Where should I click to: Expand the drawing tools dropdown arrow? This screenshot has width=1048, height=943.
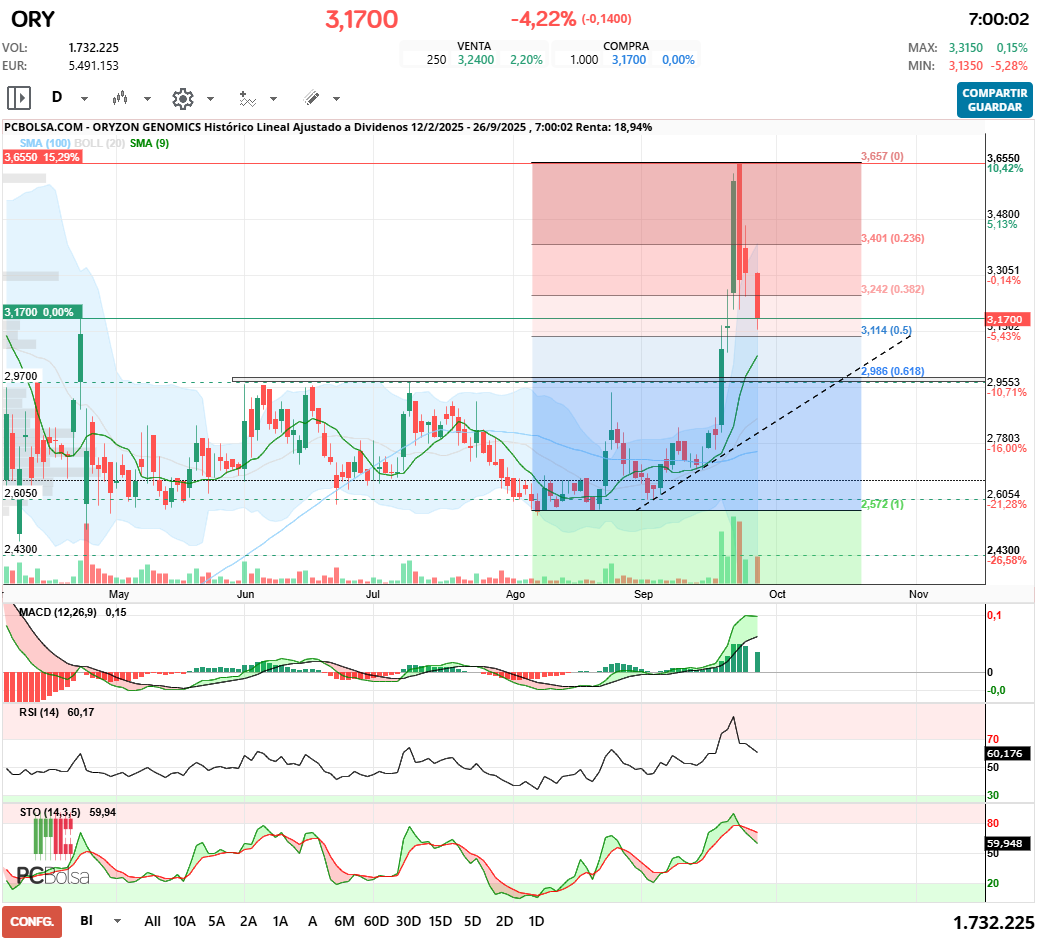click(336, 99)
